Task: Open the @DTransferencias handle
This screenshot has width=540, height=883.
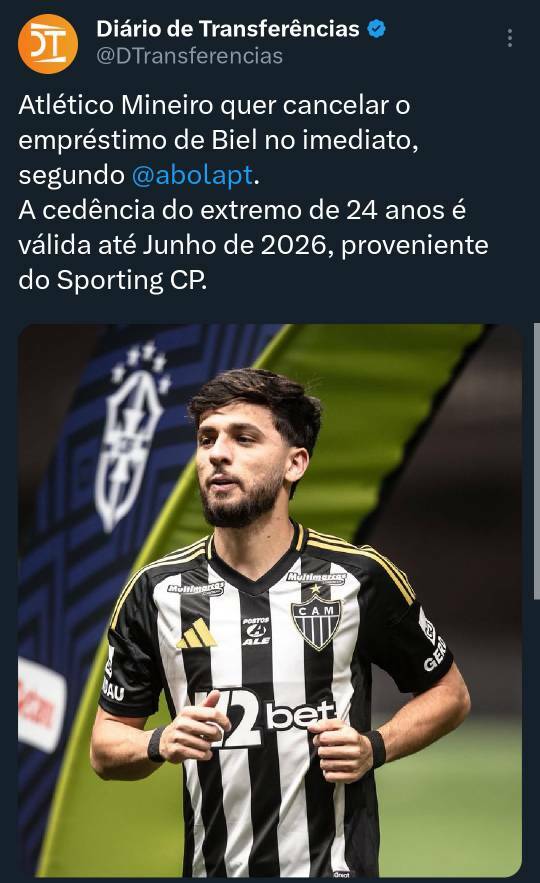Action: [x=190, y=56]
